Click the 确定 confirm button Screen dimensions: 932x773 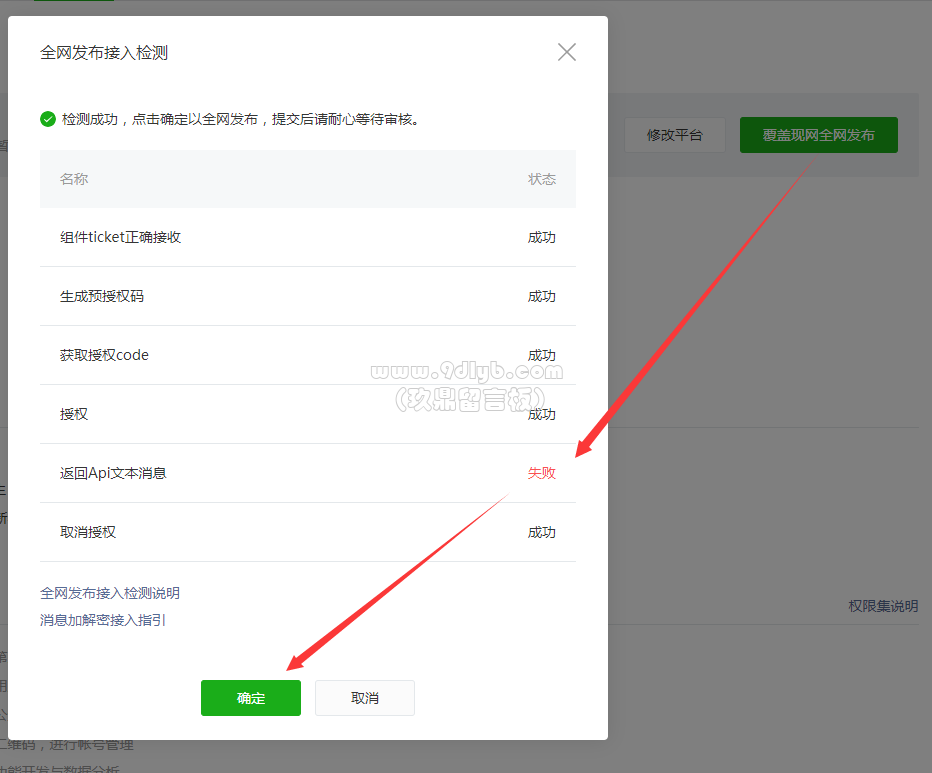click(251, 698)
